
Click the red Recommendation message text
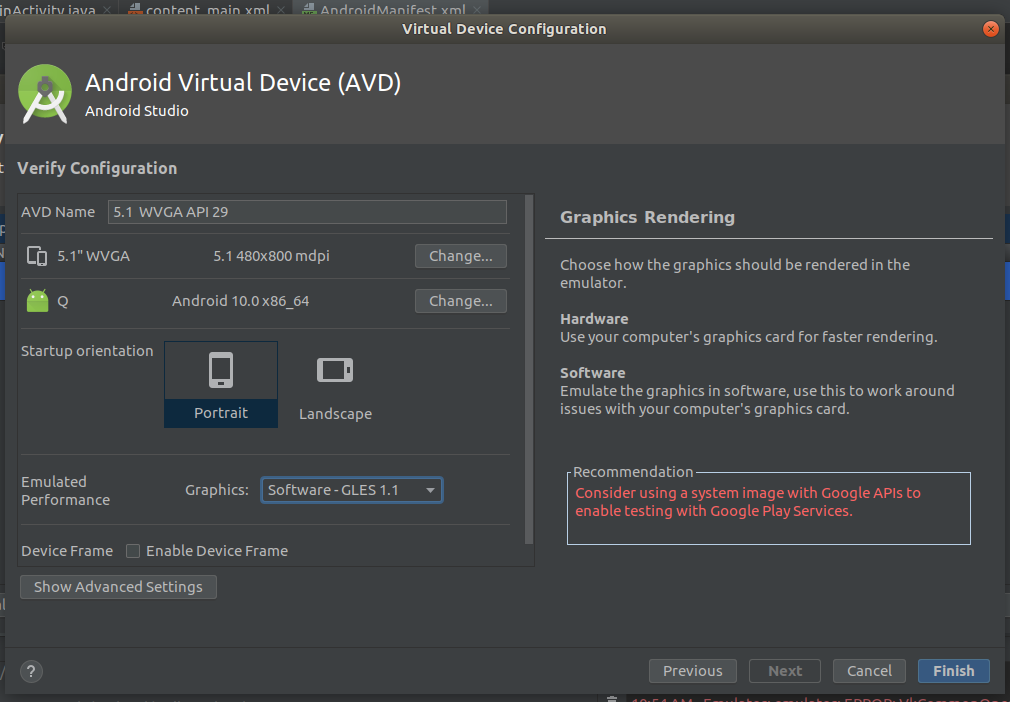point(748,502)
